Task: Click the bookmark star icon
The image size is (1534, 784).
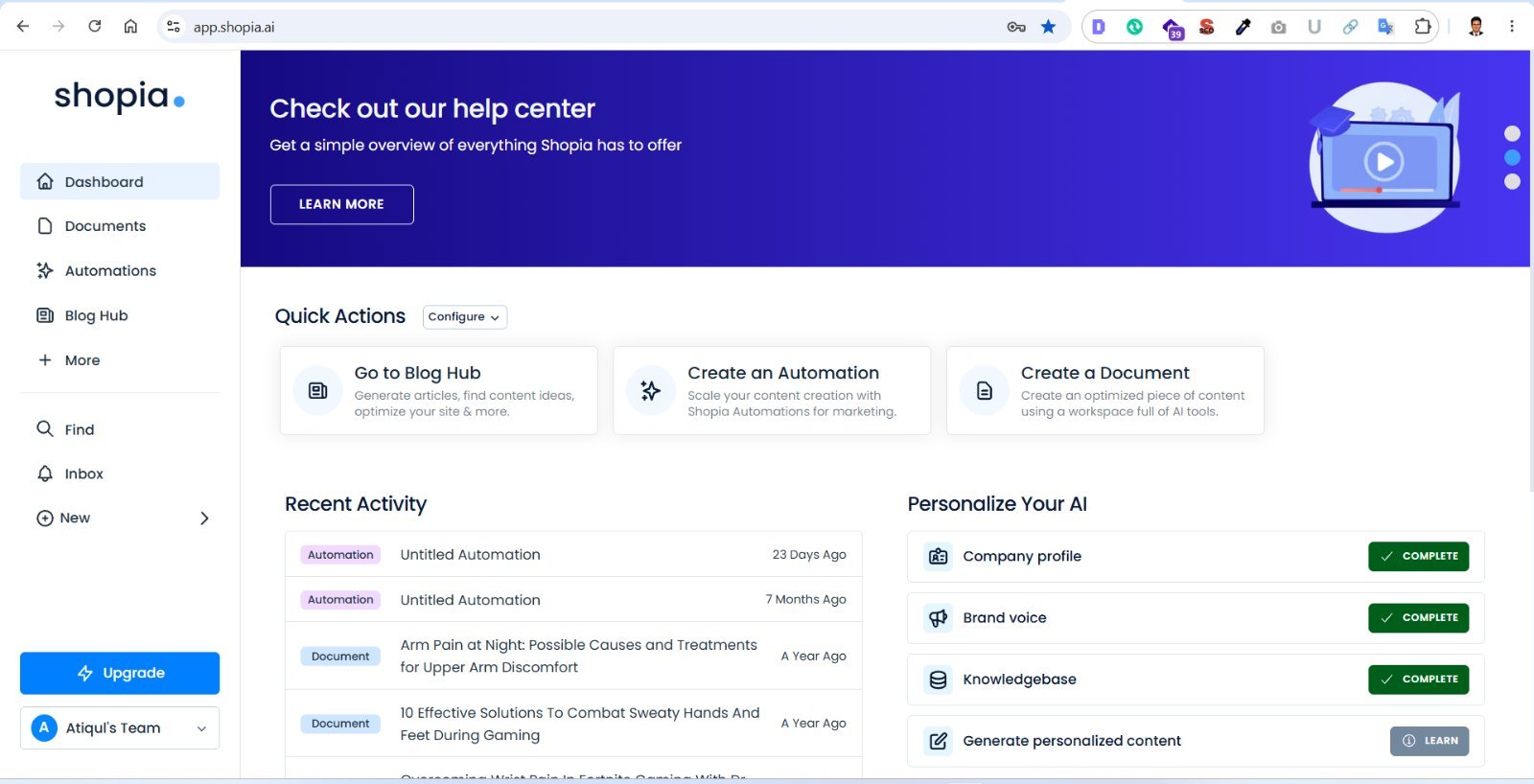Action: click(x=1049, y=27)
